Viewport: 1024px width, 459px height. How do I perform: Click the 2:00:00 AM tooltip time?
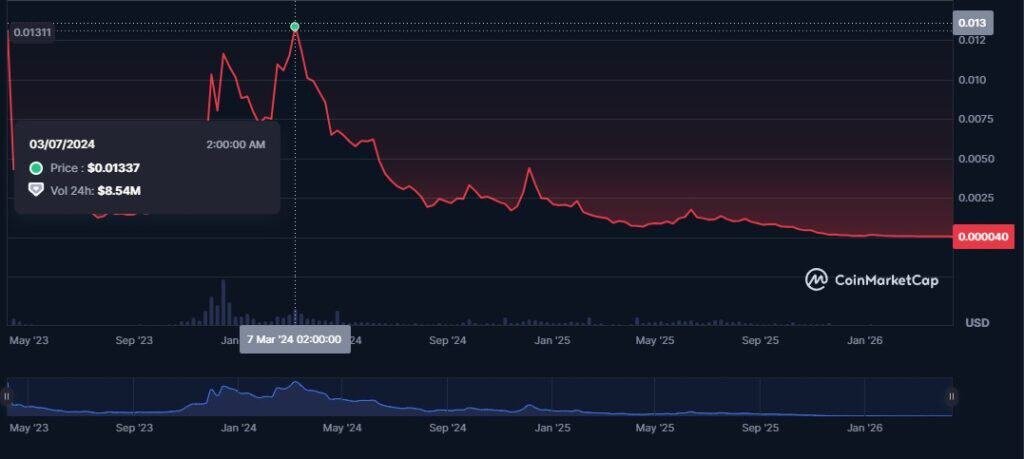click(236, 144)
